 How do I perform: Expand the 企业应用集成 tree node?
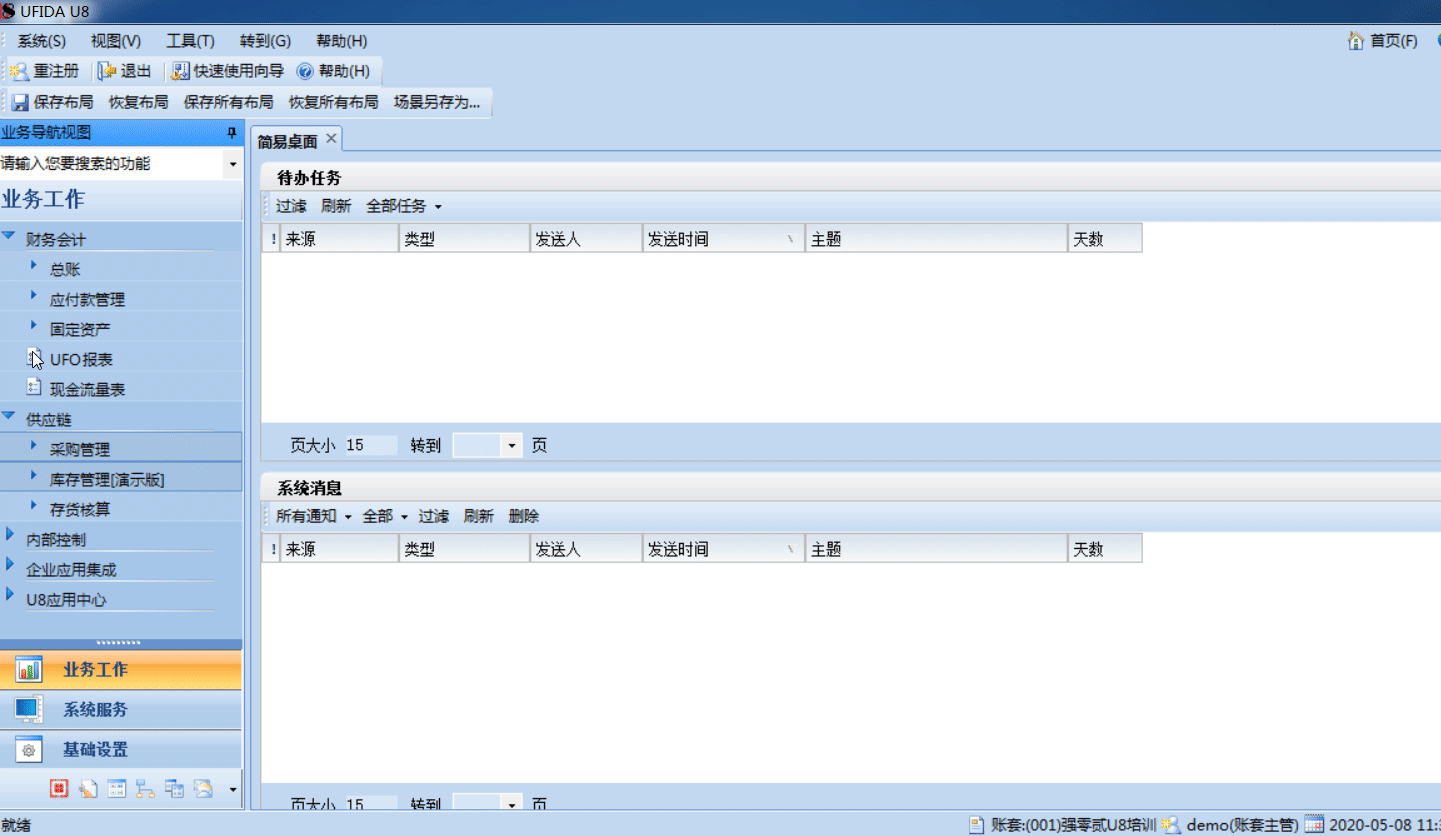click(x=10, y=564)
